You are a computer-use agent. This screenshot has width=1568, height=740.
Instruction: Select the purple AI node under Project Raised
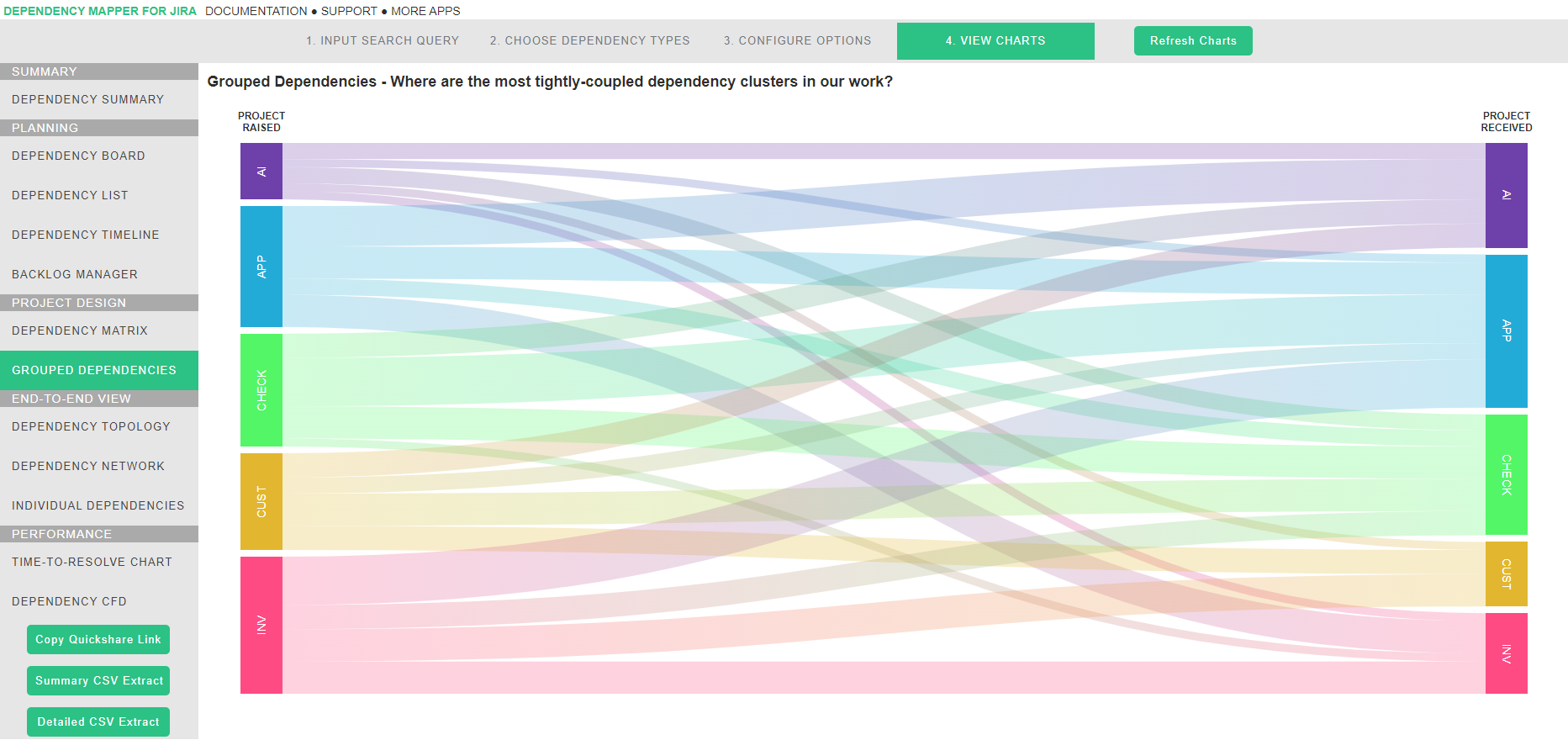[x=261, y=172]
